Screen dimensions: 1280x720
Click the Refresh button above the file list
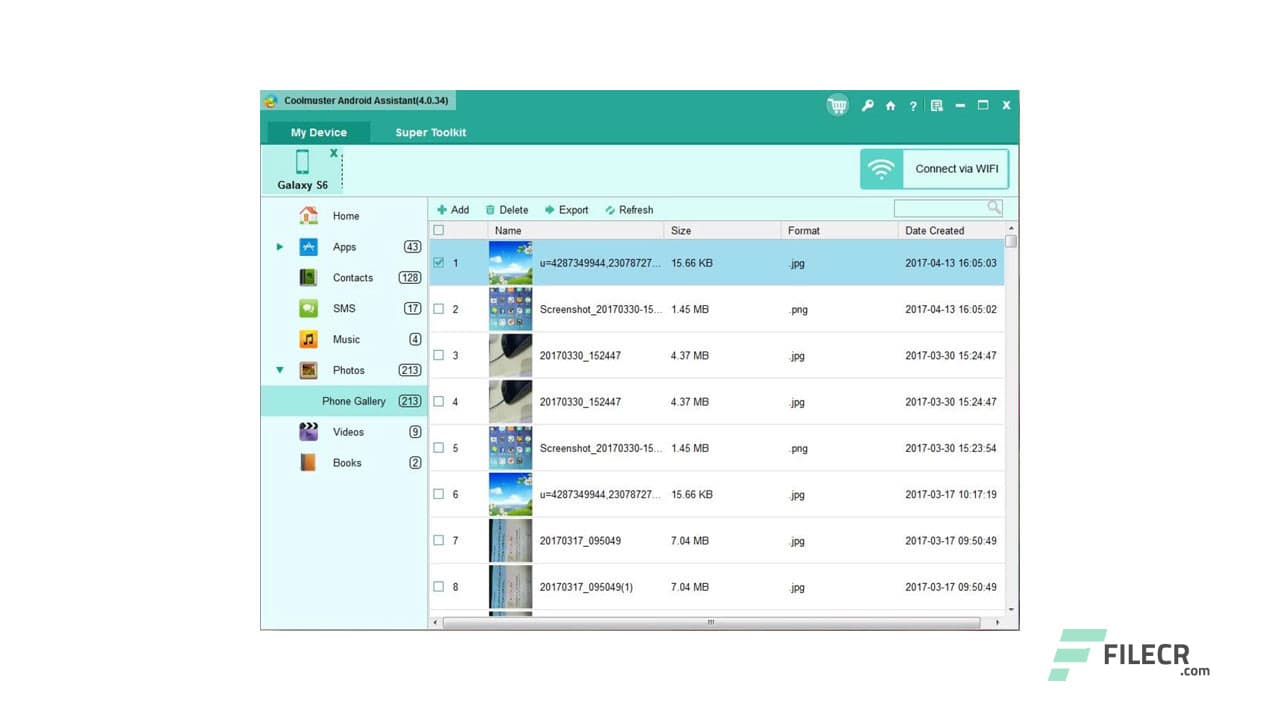[629, 210]
